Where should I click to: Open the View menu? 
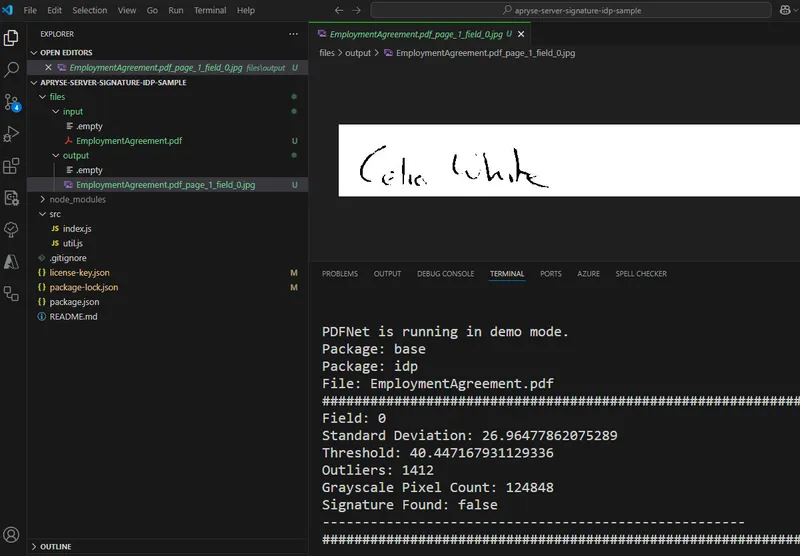[x=127, y=10]
